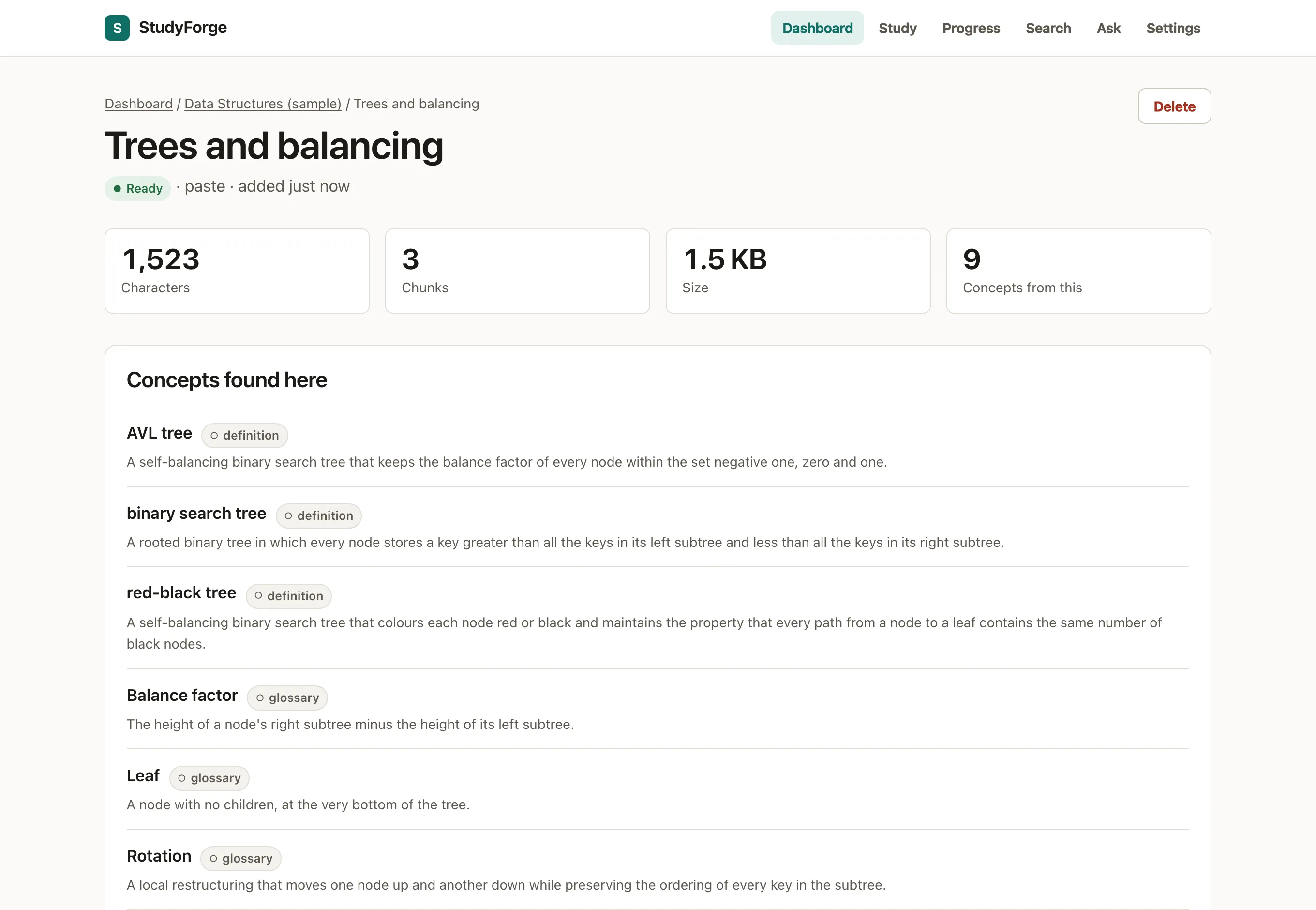
Task: Click the StudyForge brand name
Action: 182,28
